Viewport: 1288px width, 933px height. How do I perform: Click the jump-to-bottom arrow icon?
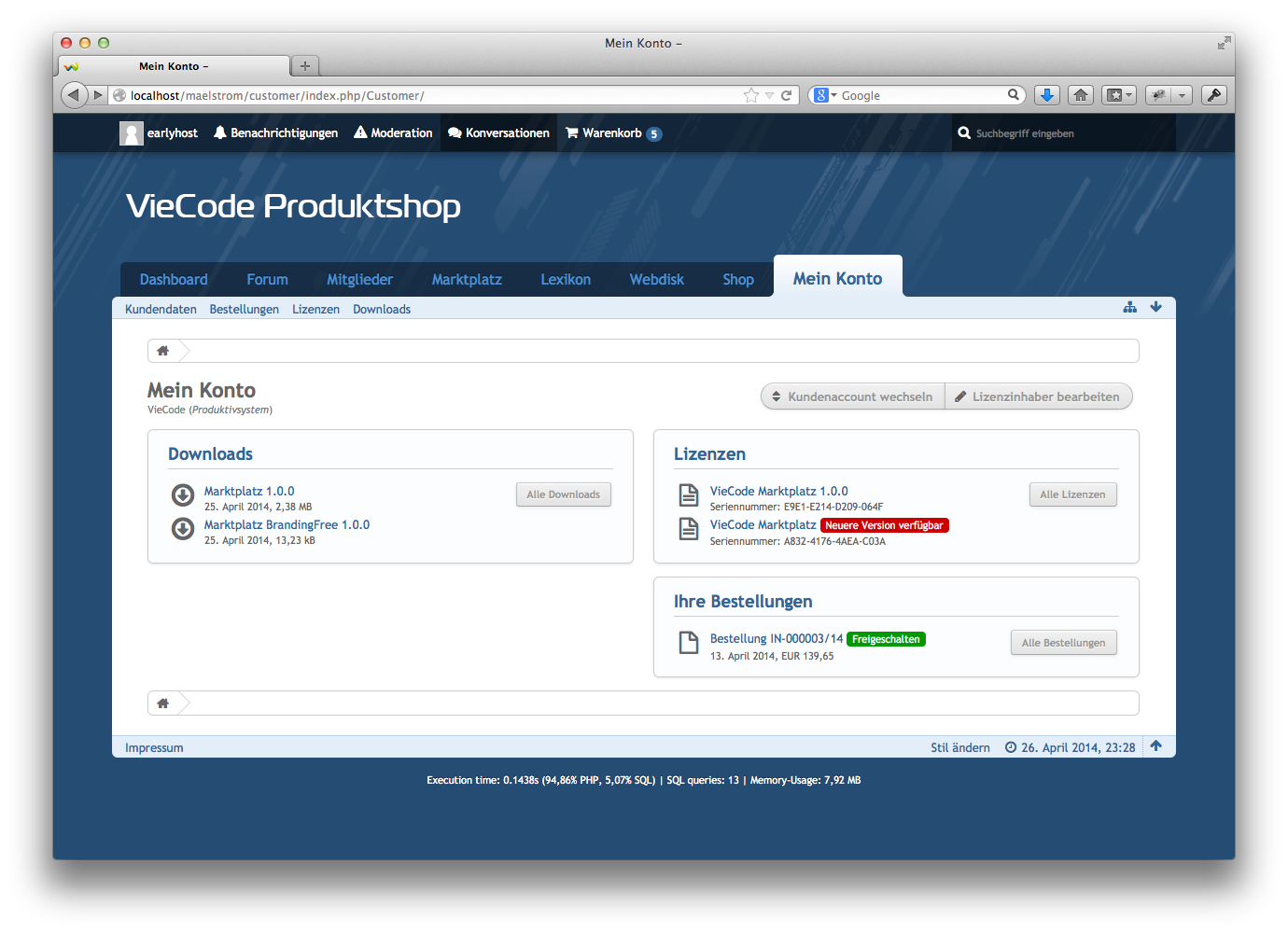[x=1155, y=307]
